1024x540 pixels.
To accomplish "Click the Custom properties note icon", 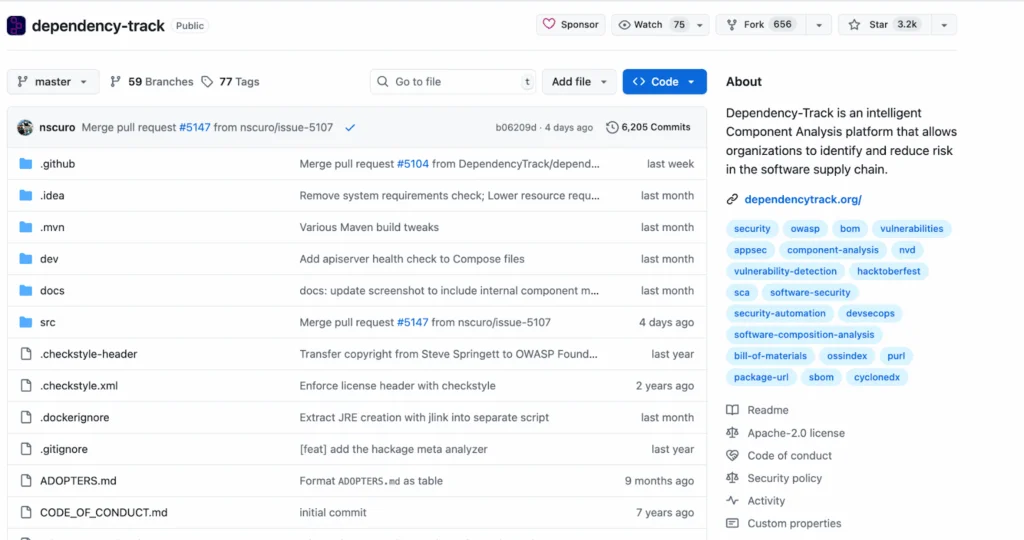I will click(x=732, y=523).
